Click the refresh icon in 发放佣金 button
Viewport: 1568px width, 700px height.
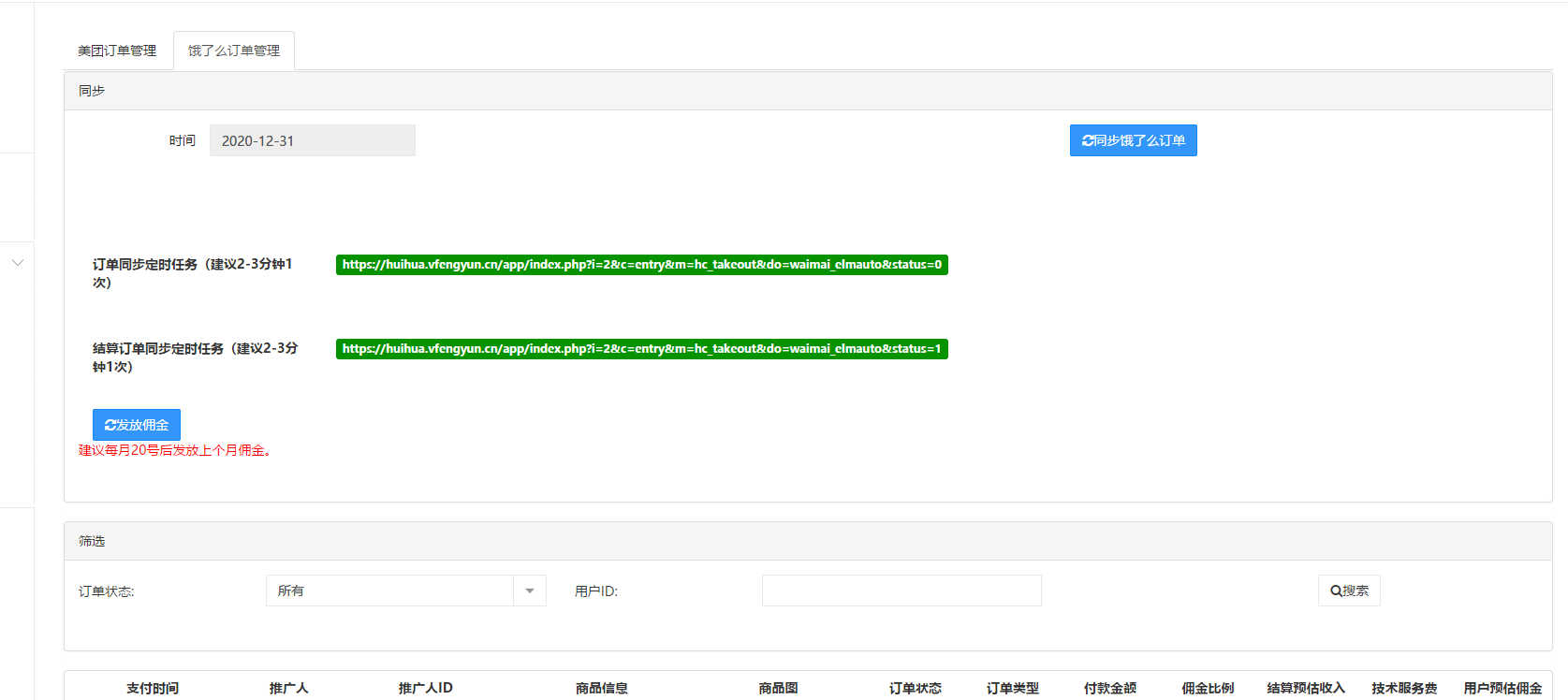[110, 425]
